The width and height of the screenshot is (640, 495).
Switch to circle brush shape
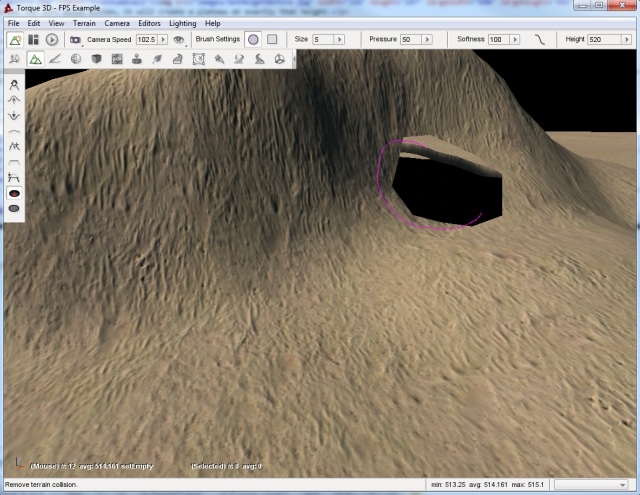click(253, 40)
